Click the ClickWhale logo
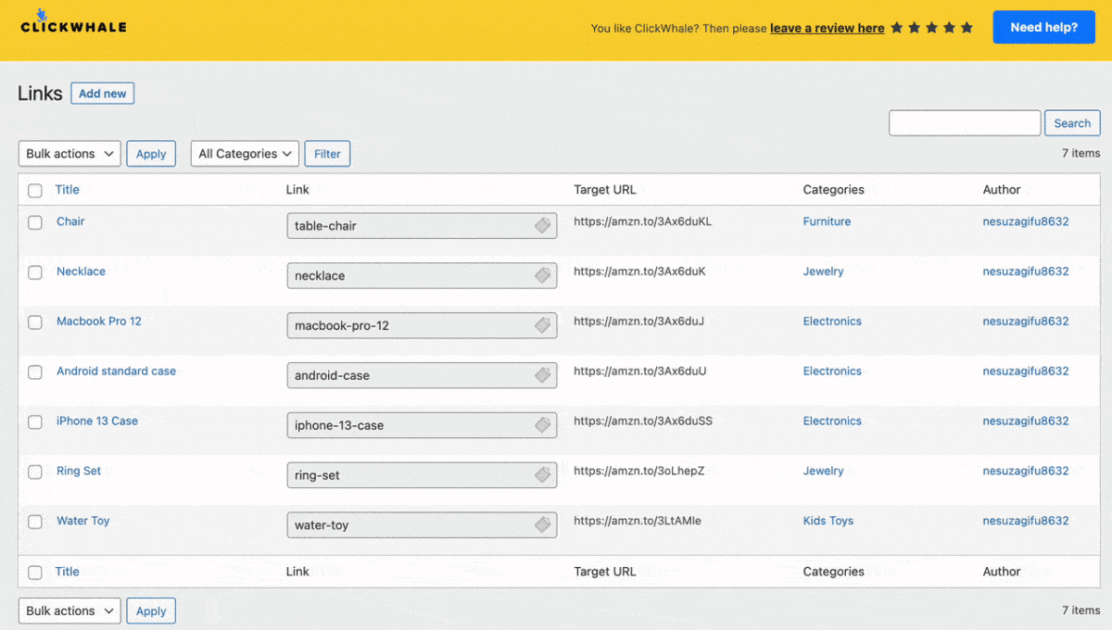The image size is (1112, 630). 73,23
